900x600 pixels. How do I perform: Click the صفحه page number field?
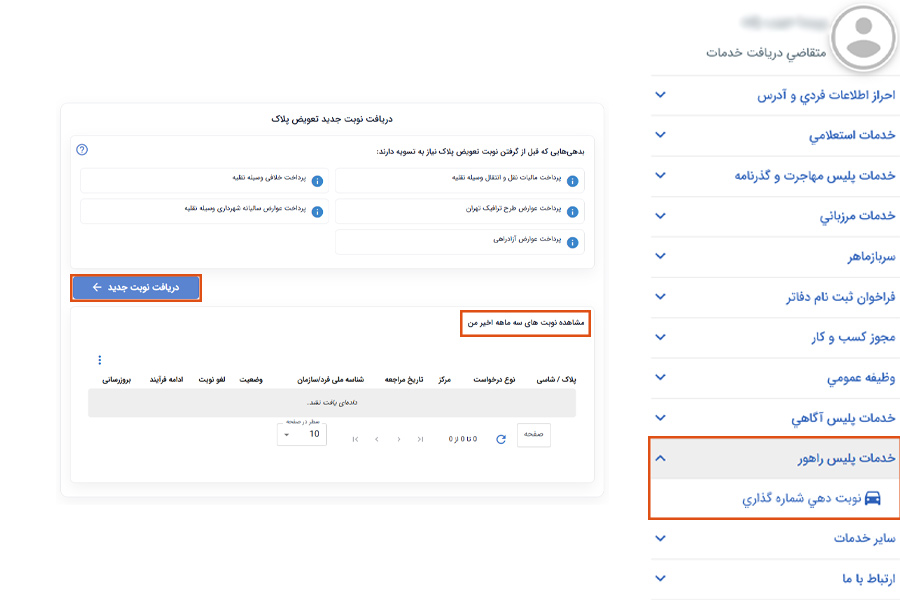(x=533, y=435)
